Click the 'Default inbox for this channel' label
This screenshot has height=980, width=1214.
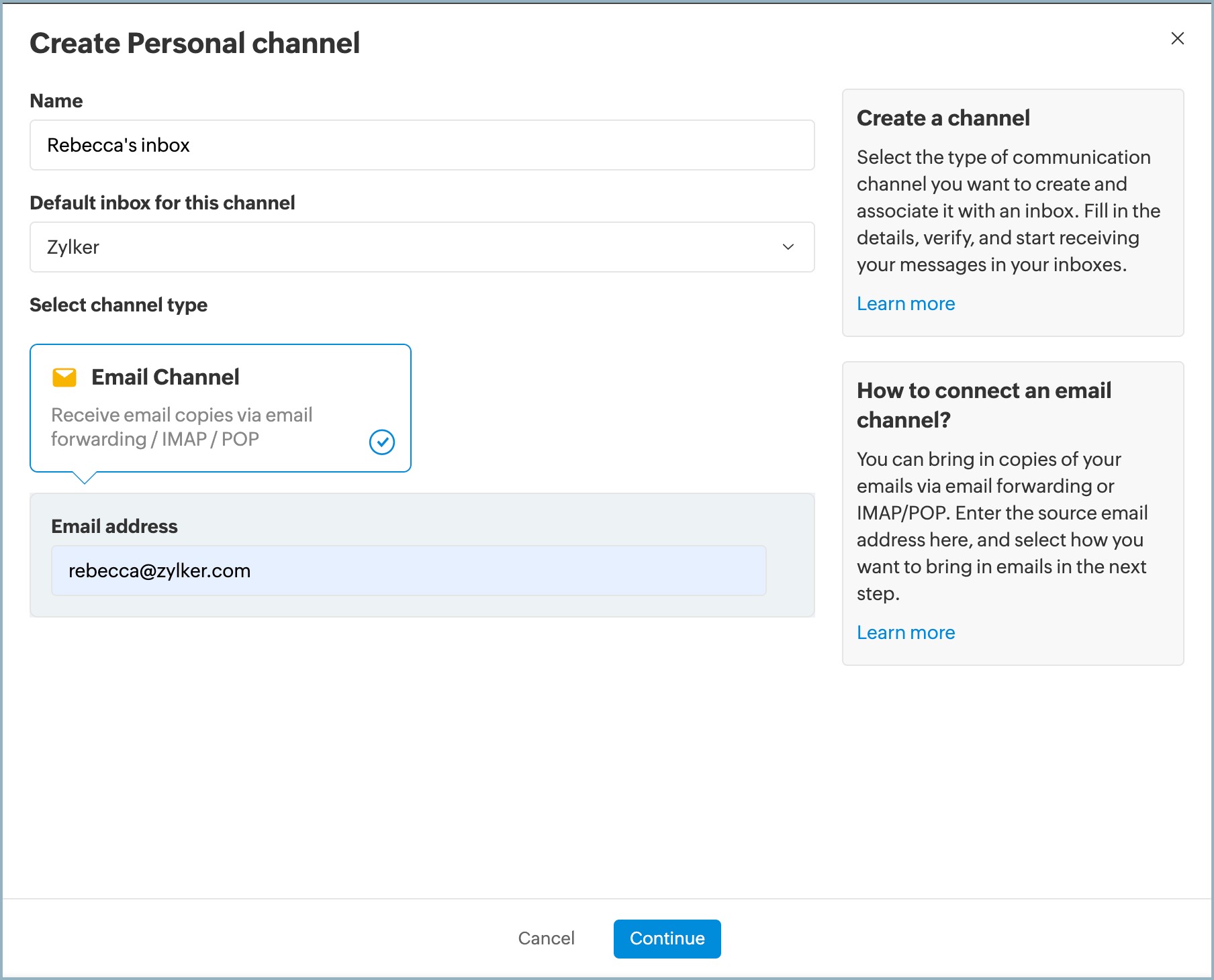pyautogui.click(x=162, y=203)
